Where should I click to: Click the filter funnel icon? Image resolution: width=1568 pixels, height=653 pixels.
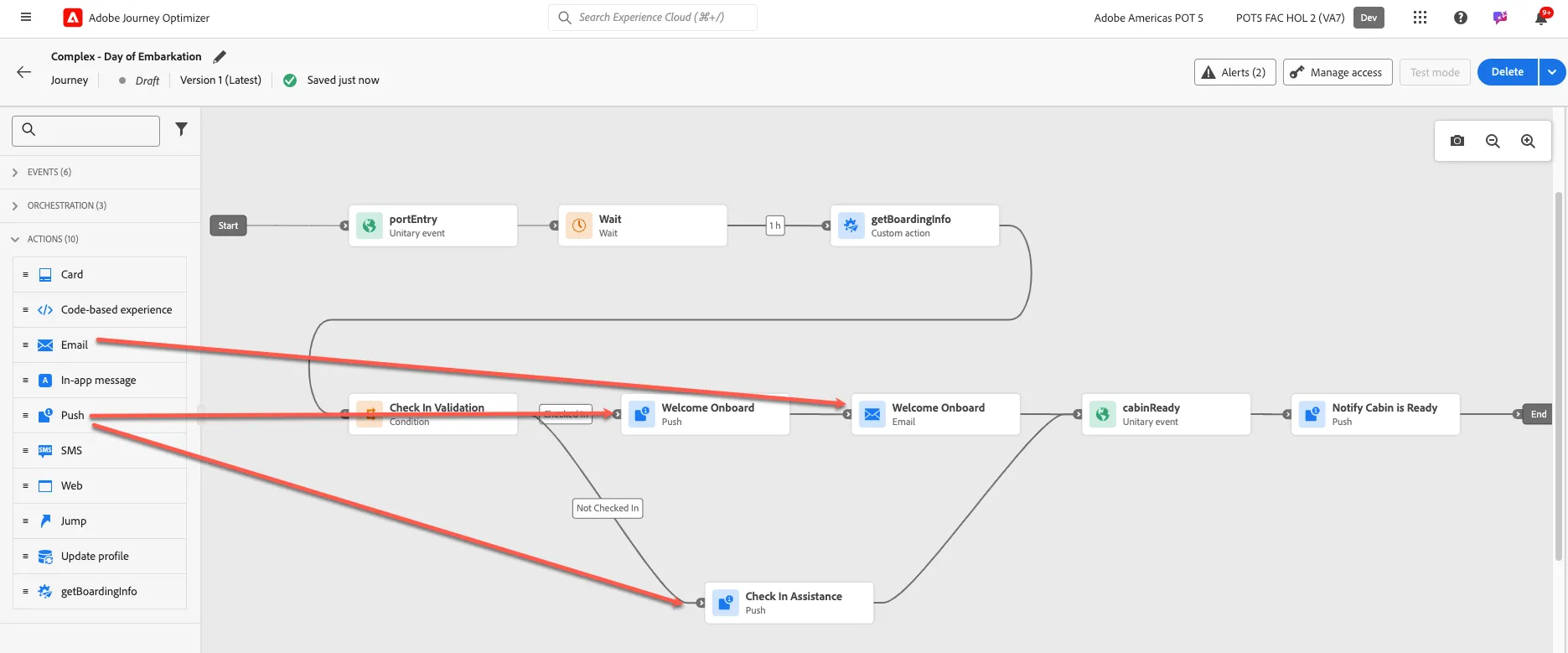(x=181, y=129)
